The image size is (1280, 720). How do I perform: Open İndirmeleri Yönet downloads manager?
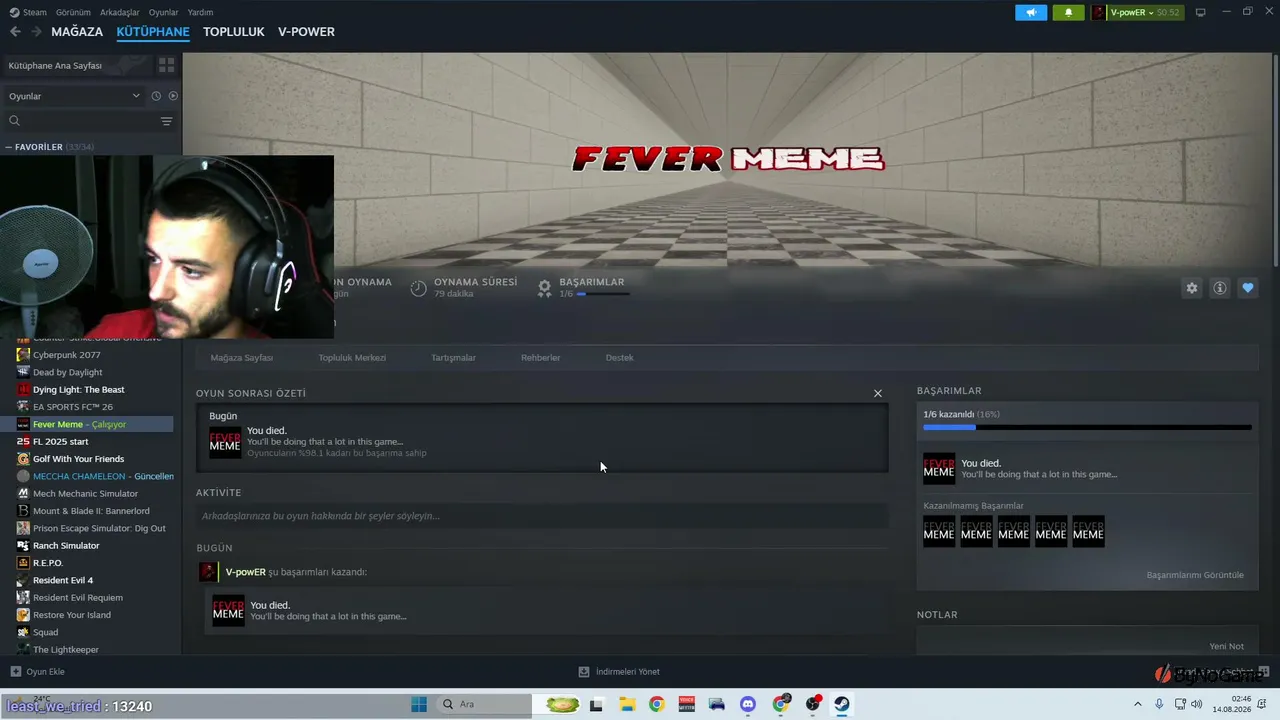coord(619,672)
